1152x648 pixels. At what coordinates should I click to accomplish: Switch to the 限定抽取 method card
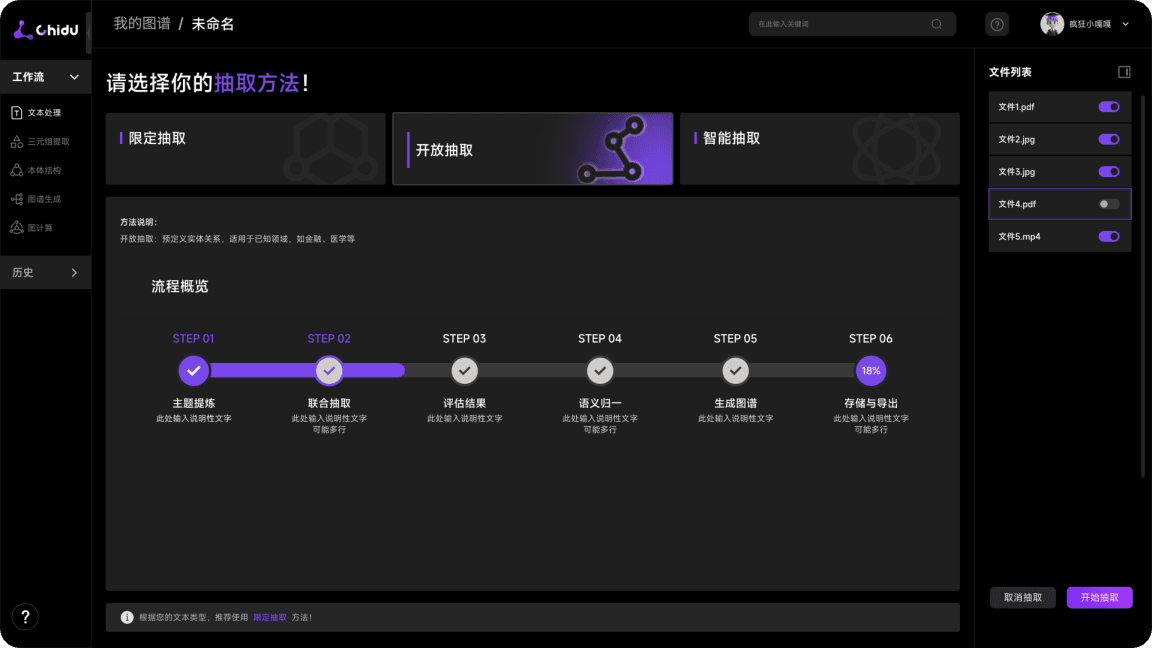coord(245,149)
